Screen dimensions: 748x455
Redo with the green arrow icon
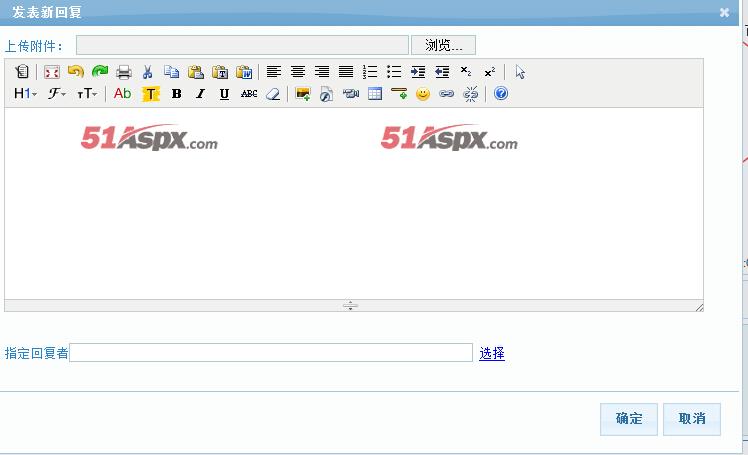click(100, 72)
